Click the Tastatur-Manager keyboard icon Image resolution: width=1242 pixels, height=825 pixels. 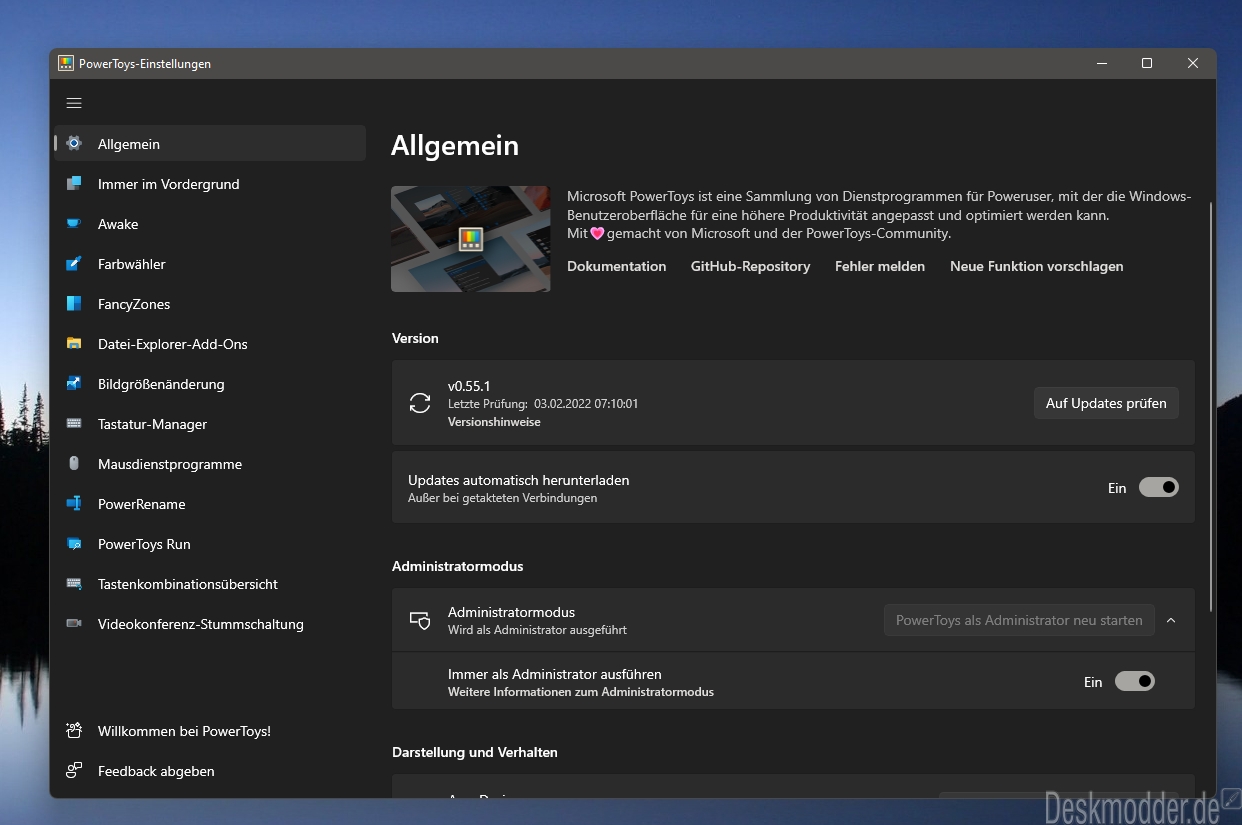74,424
